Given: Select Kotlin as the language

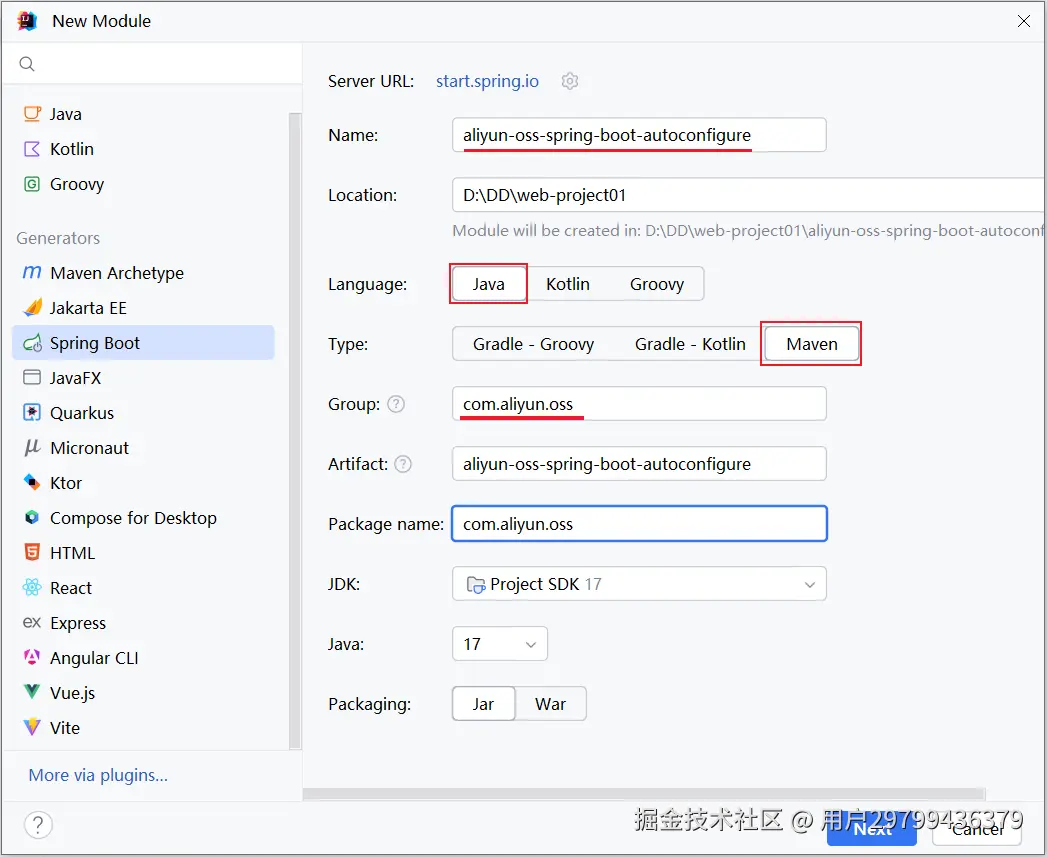Looking at the screenshot, I should (x=568, y=284).
